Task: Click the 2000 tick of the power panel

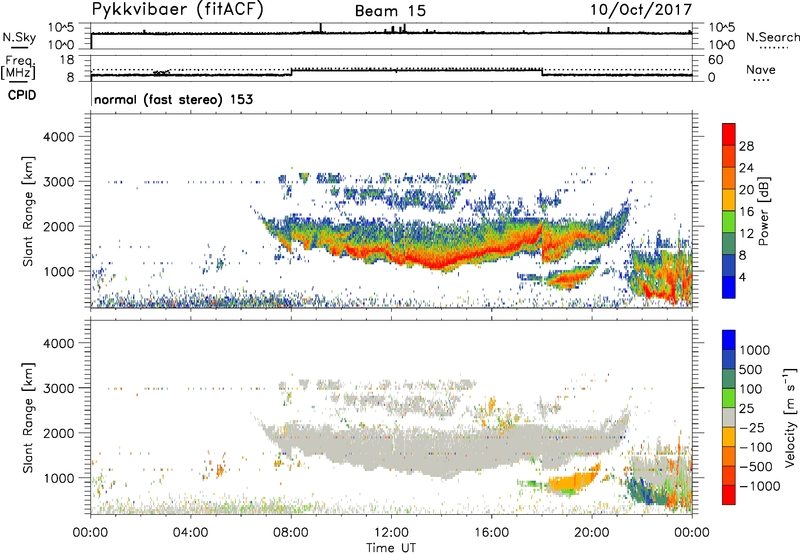Action: coord(58,226)
